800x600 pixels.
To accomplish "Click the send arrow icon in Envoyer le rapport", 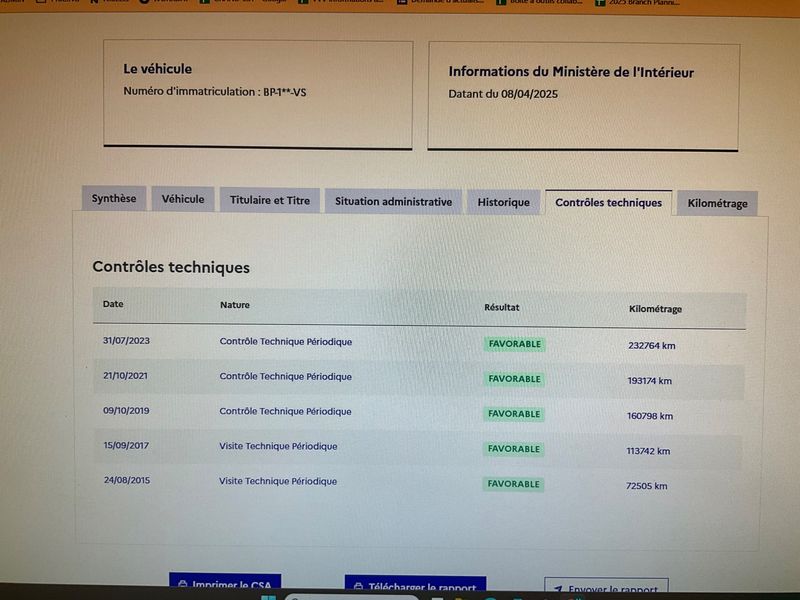I will [558, 589].
